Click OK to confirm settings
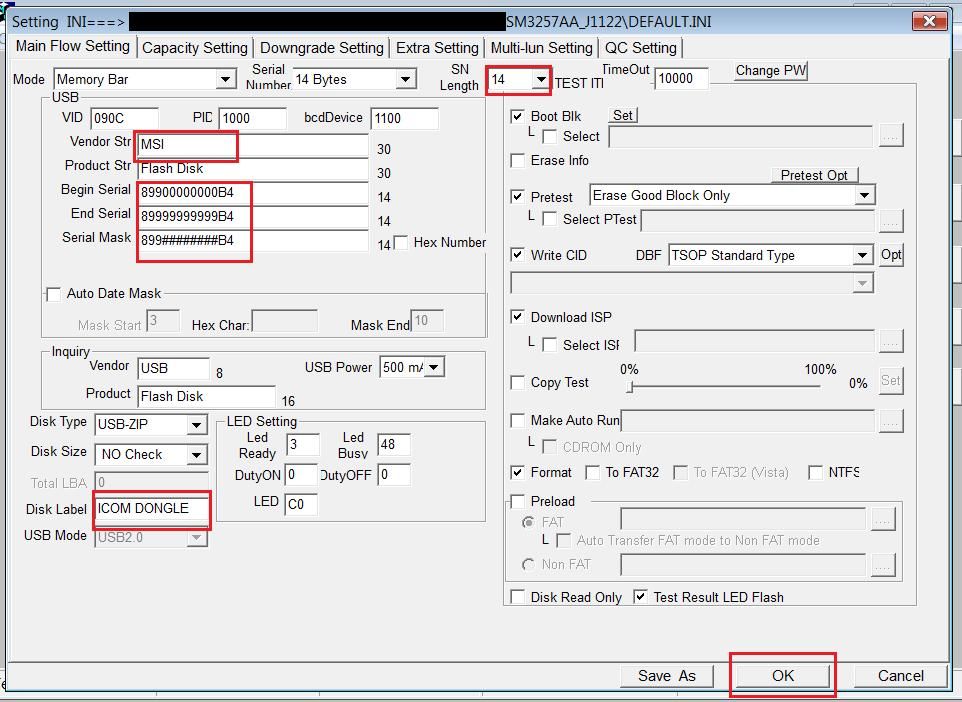962x702 pixels. [782, 676]
